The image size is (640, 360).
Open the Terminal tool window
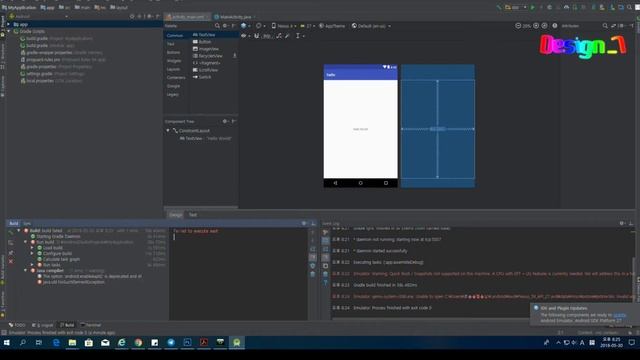[91, 325]
